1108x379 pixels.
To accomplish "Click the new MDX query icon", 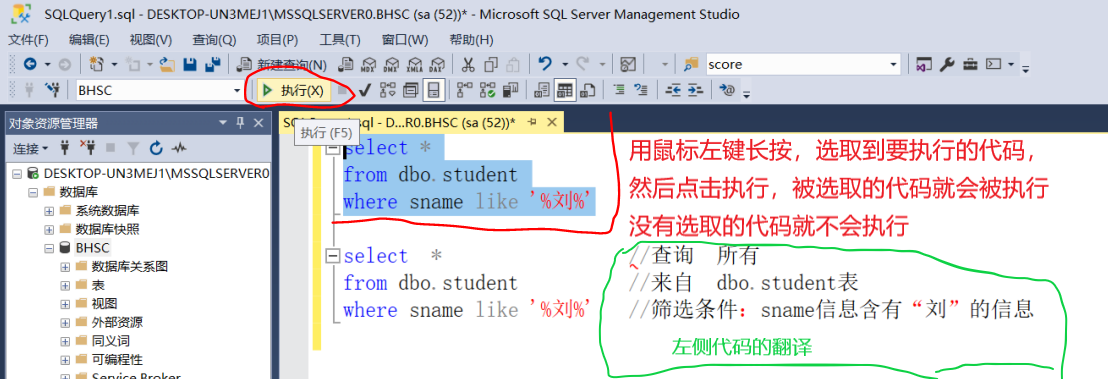I will tap(368, 64).
